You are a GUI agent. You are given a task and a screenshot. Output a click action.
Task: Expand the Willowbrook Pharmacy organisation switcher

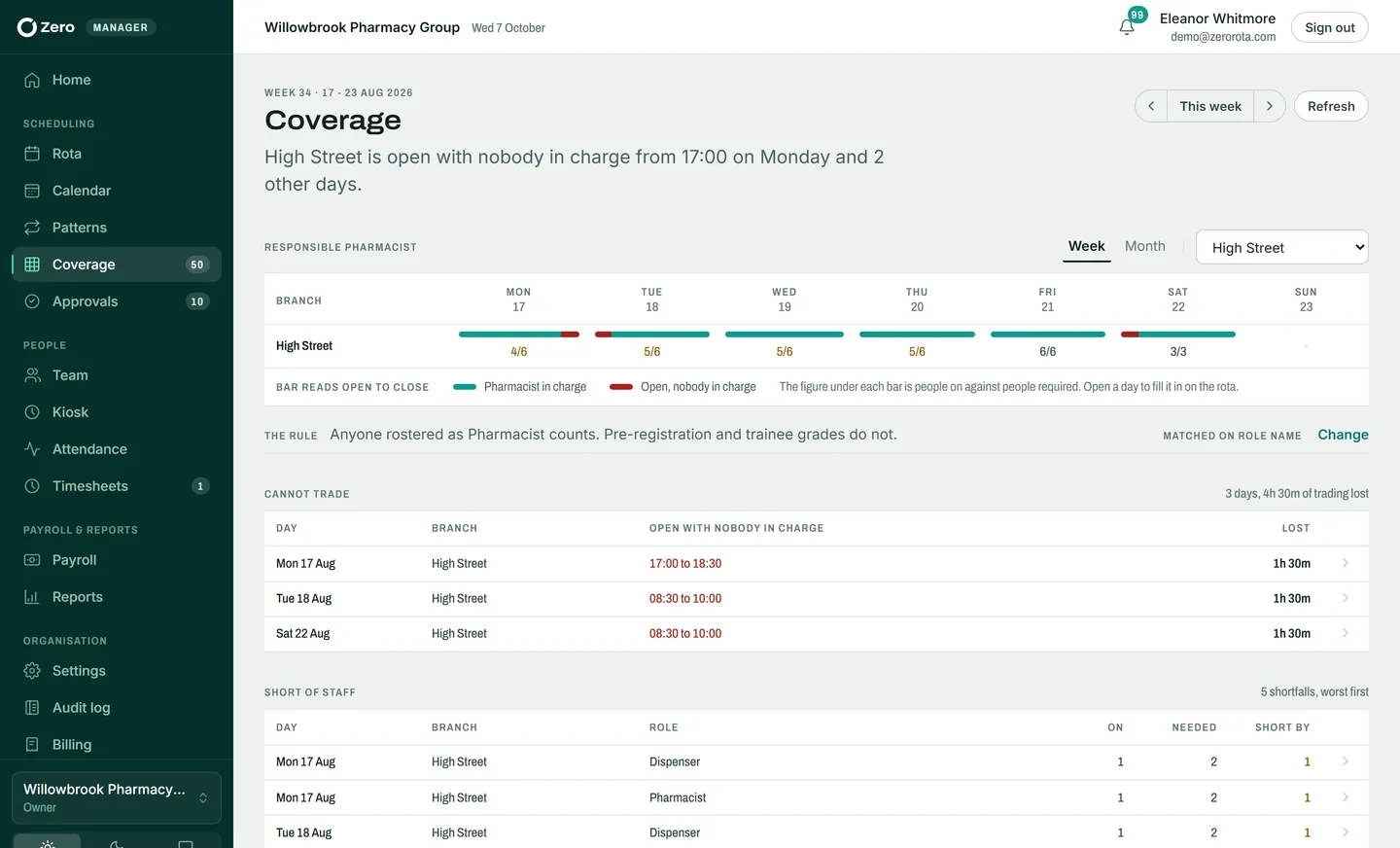coord(117,797)
